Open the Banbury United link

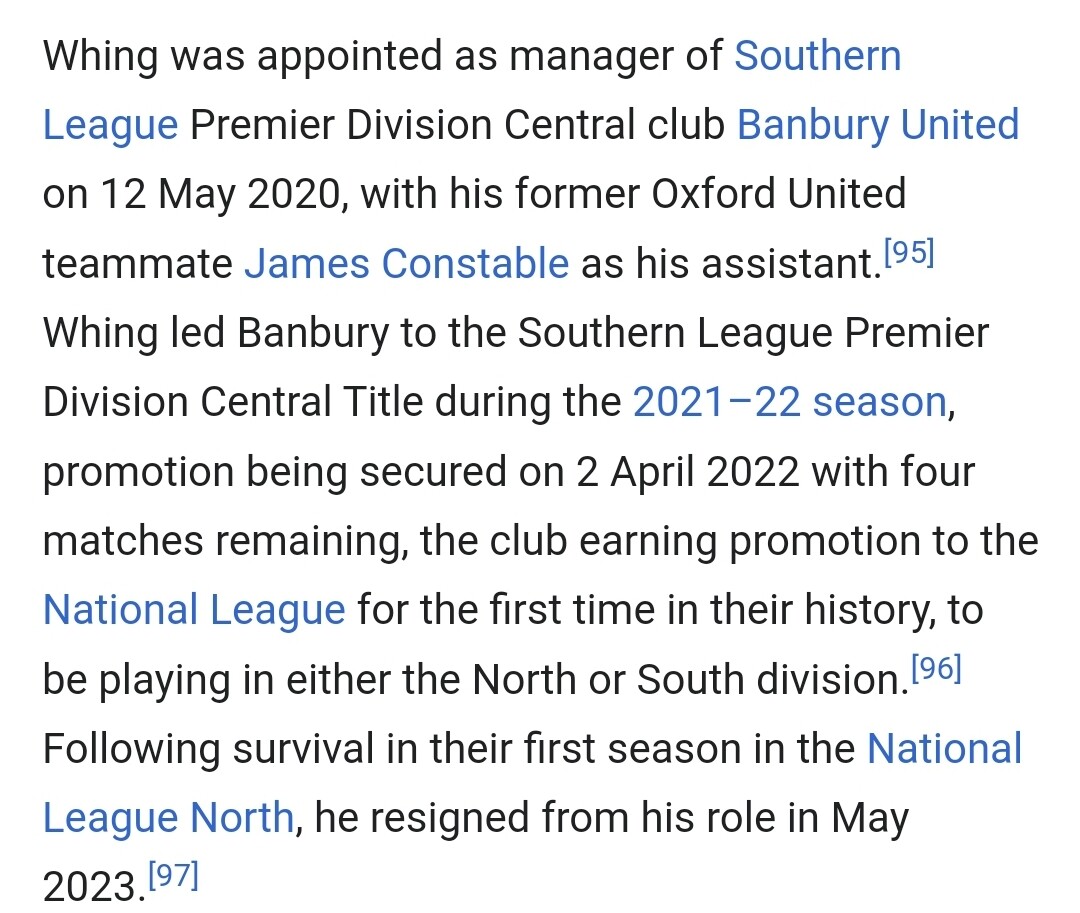pos(878,125)
